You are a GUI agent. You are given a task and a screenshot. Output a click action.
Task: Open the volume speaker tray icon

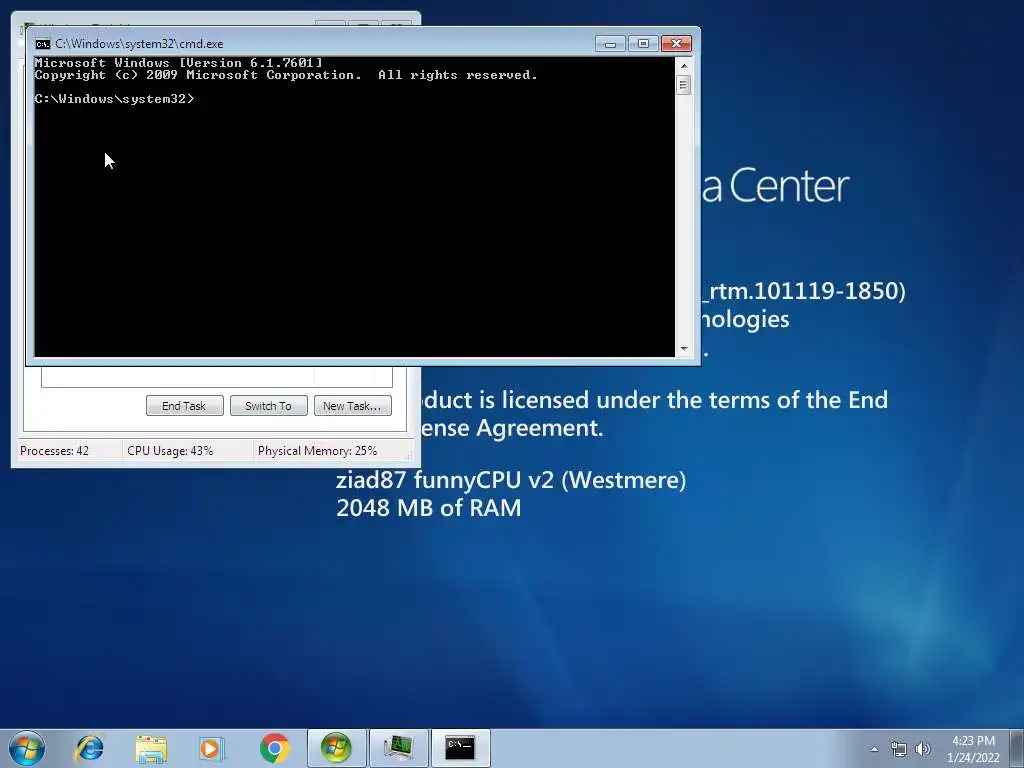tap(923, 749)
